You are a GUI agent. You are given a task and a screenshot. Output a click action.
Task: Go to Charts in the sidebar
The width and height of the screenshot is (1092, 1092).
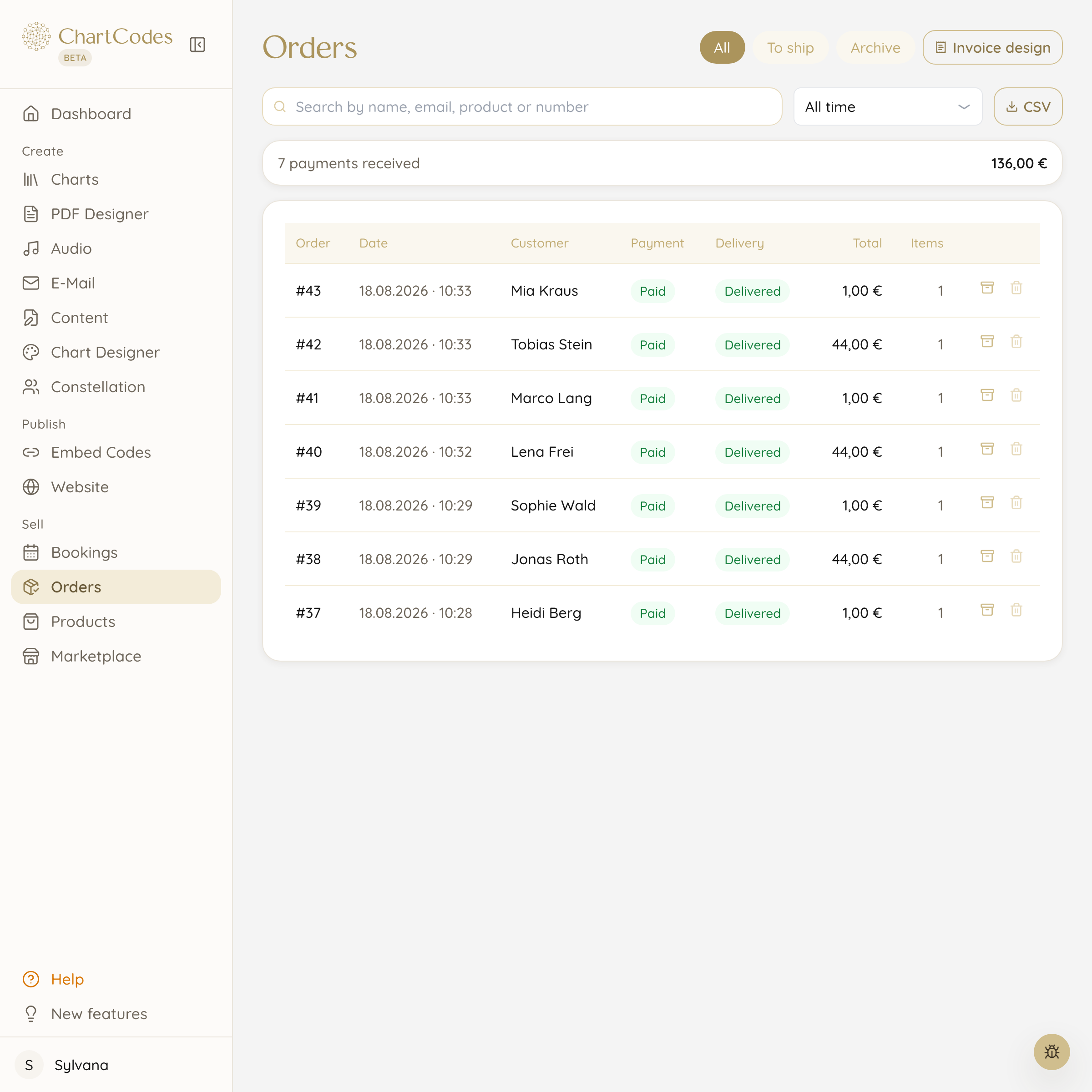[x=116, y=179]
